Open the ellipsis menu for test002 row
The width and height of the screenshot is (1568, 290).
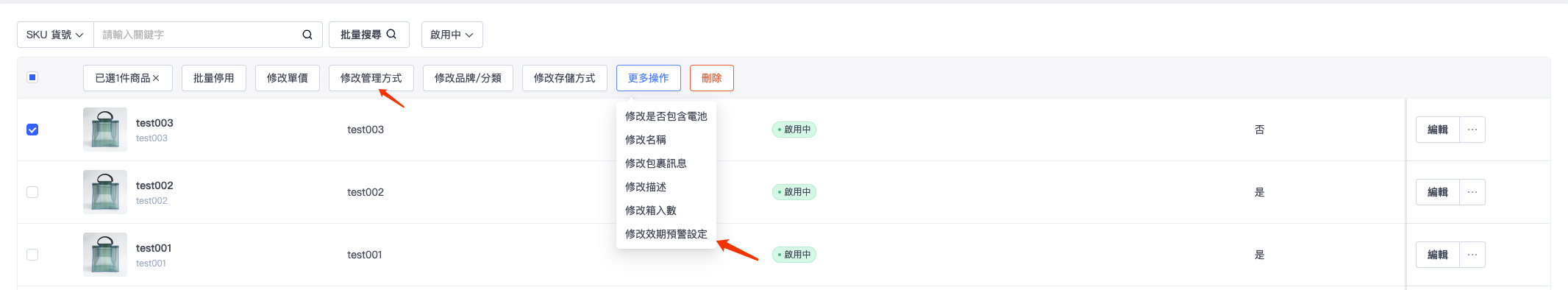(1472, 192)
